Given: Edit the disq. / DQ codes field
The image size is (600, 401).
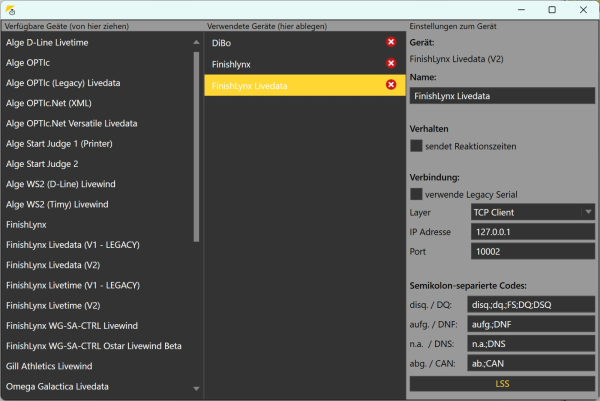Looking at the screenshot, I should [532, 304].
